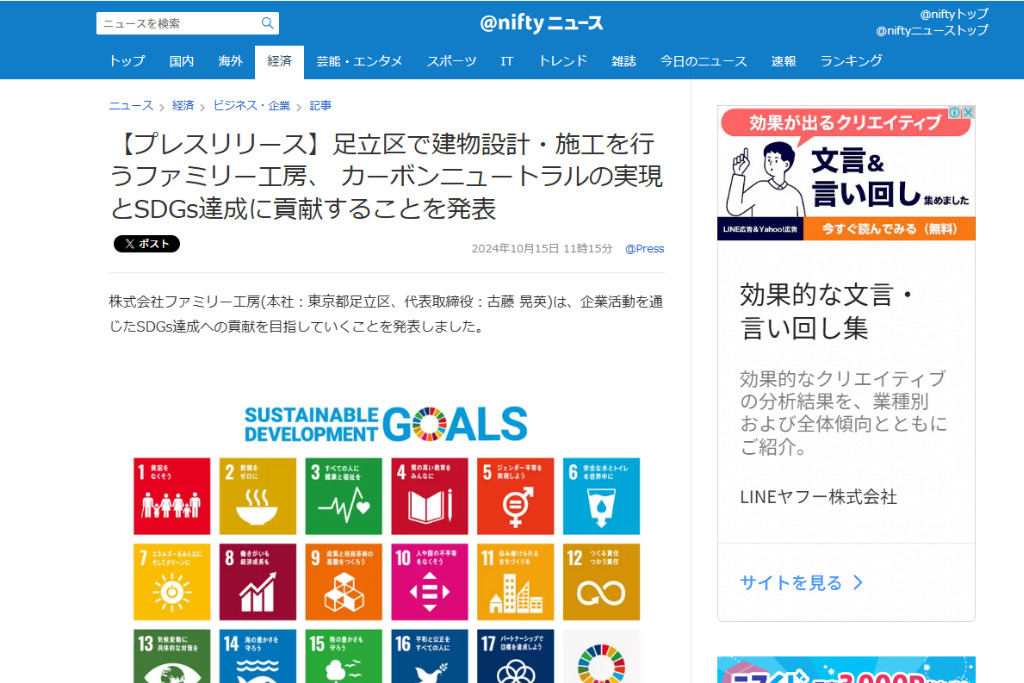Click the chevron beside サイトを見る

coord(858,582)
